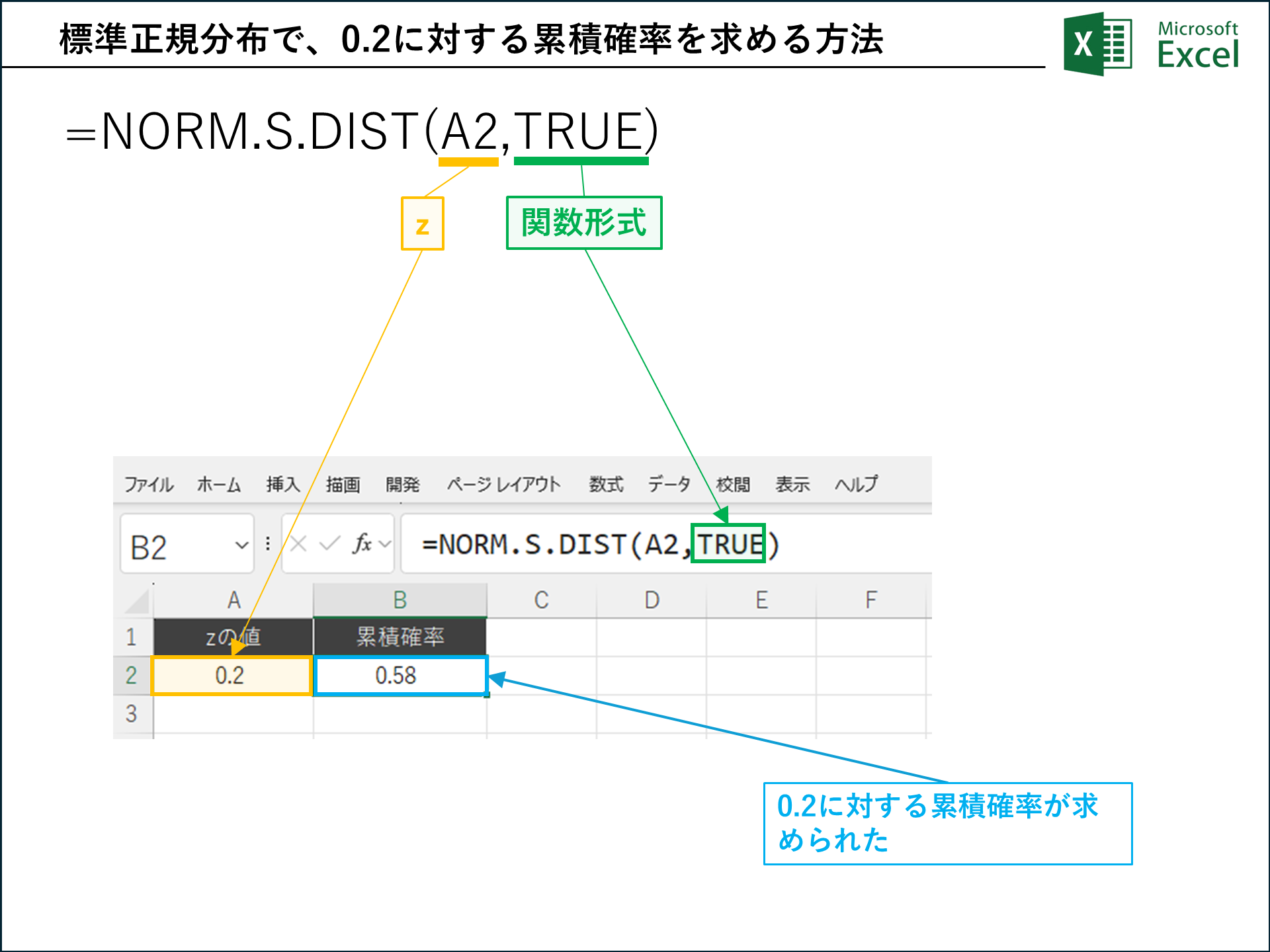Click the Select All triangle above row headers
Screen dimensions: 1270x952
tap(137, 599)
